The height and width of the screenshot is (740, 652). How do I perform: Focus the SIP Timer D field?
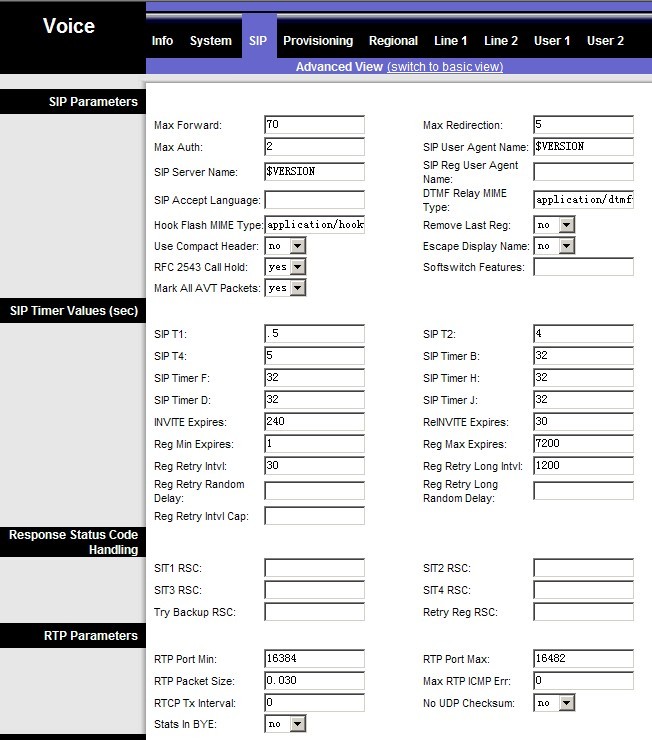tap(315, 400)
